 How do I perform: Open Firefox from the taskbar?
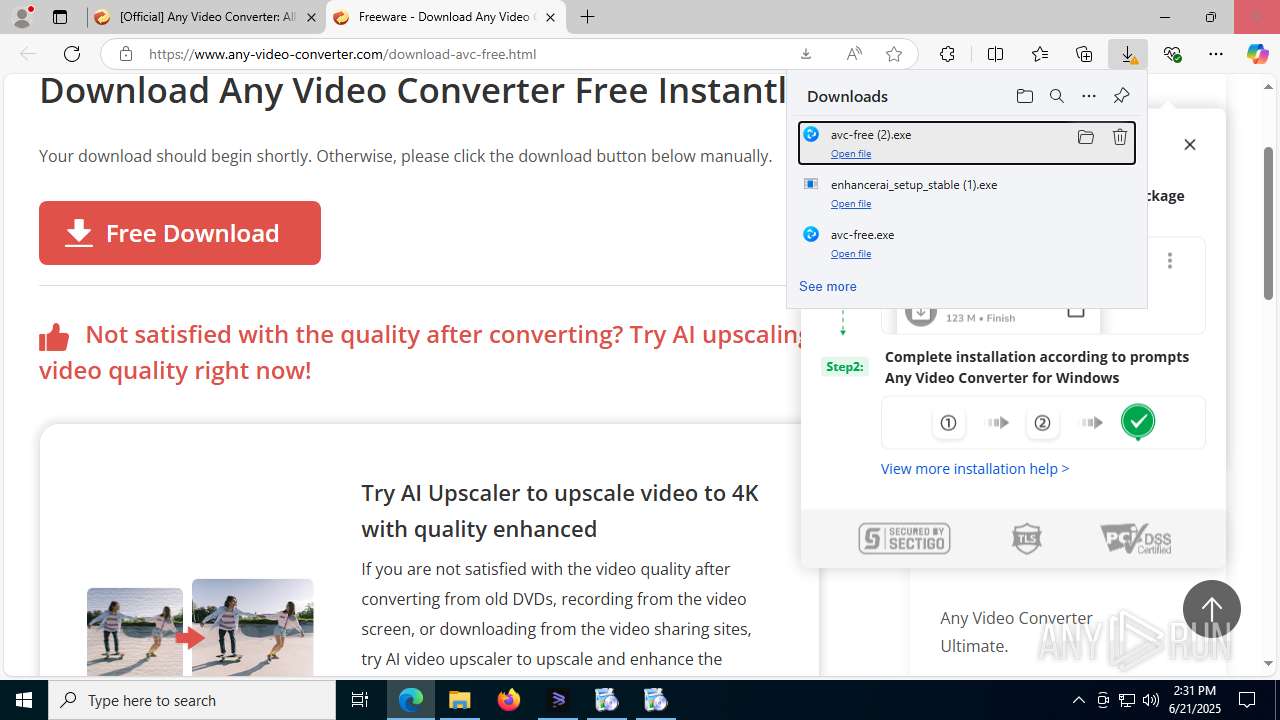(509, 700)
